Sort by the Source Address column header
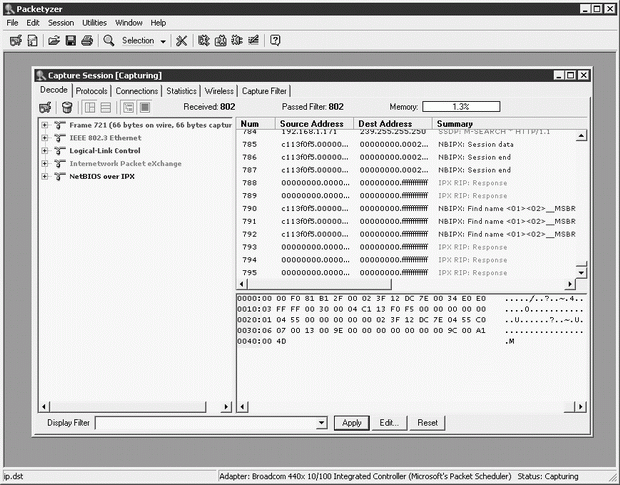The image size is (620, 485). coord(314,124)
